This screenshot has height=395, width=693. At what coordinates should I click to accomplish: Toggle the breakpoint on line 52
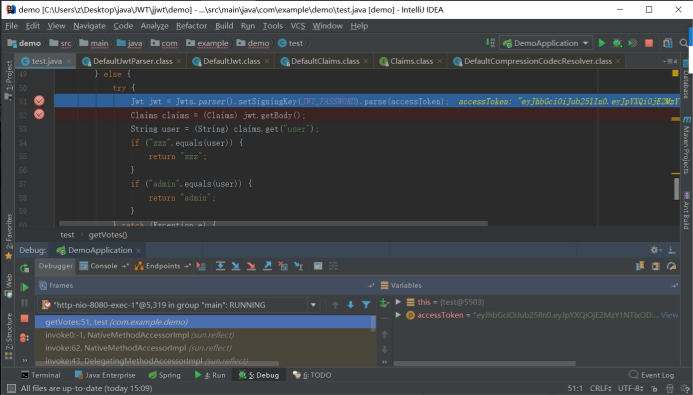pyautogui.click(x=39, y=114)
